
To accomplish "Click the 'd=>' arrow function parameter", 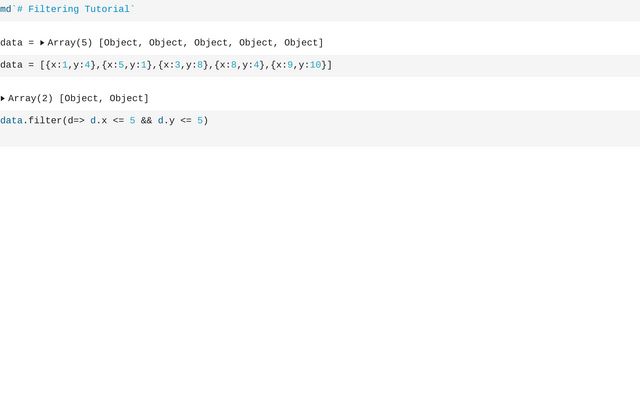I will (76, 121).
